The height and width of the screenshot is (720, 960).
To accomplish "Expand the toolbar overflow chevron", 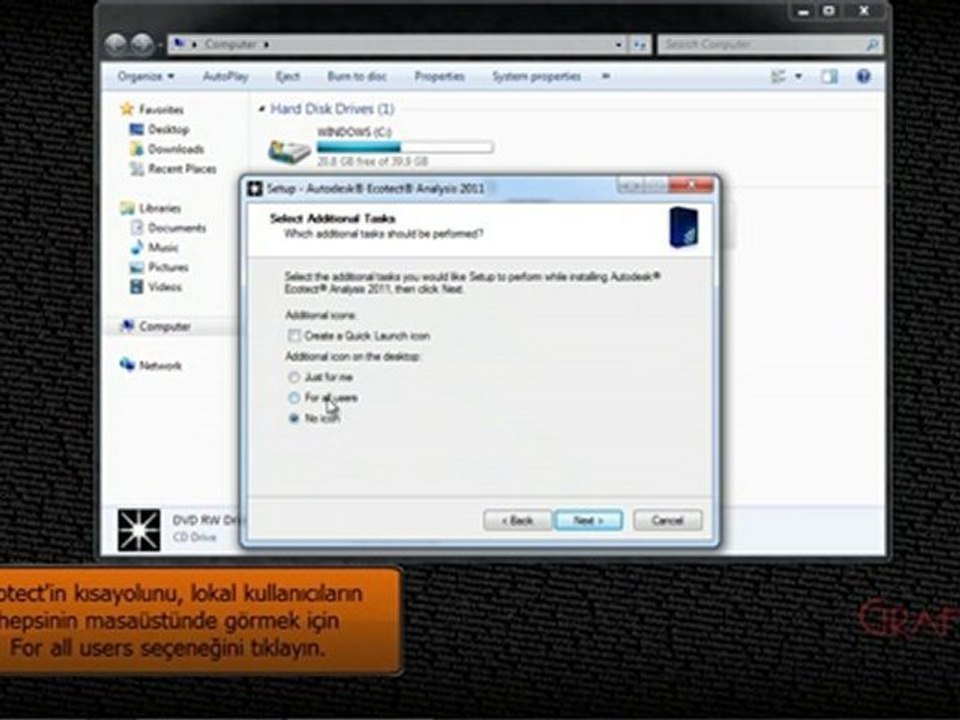I will click(606, 77).
